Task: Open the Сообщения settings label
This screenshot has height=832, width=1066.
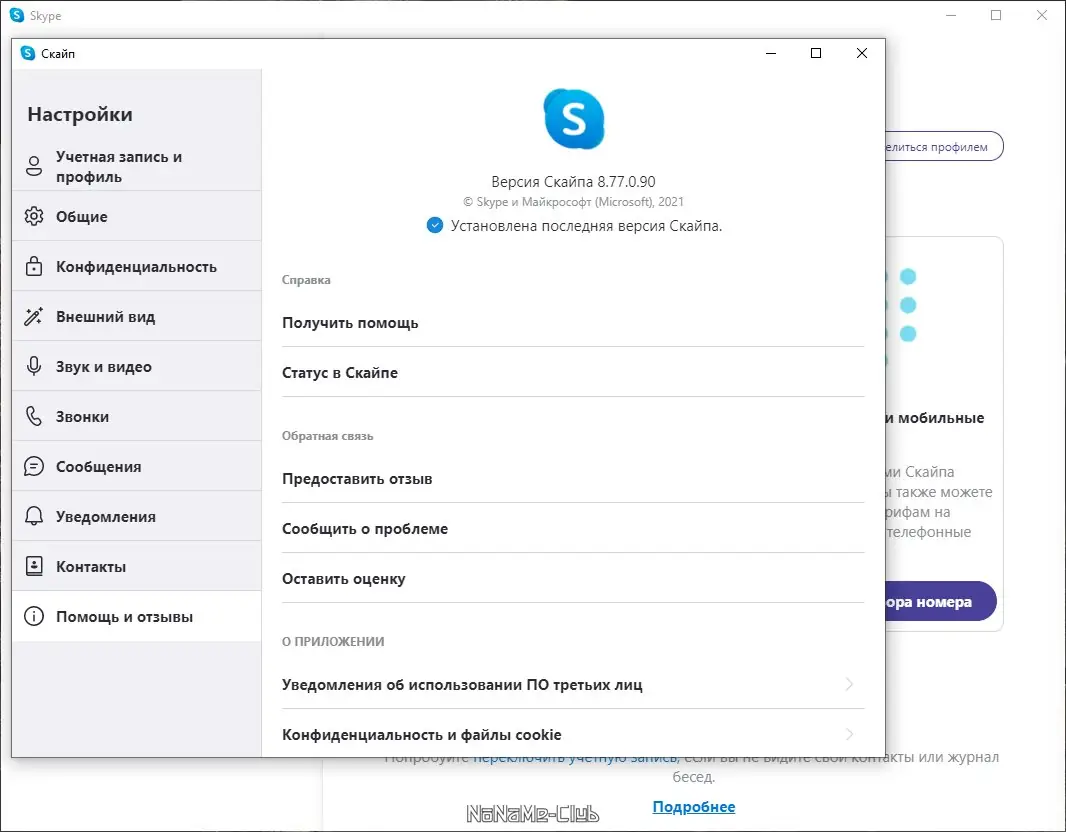Action: [x=99, y=466]
